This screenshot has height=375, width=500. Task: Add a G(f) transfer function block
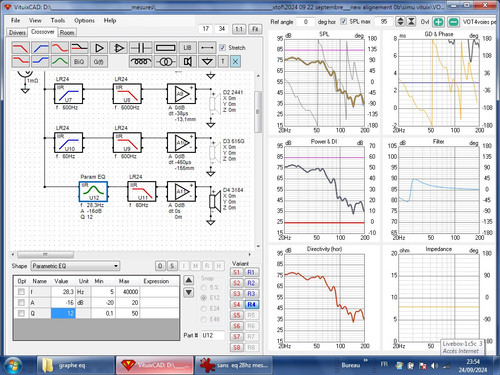(99, 62)
